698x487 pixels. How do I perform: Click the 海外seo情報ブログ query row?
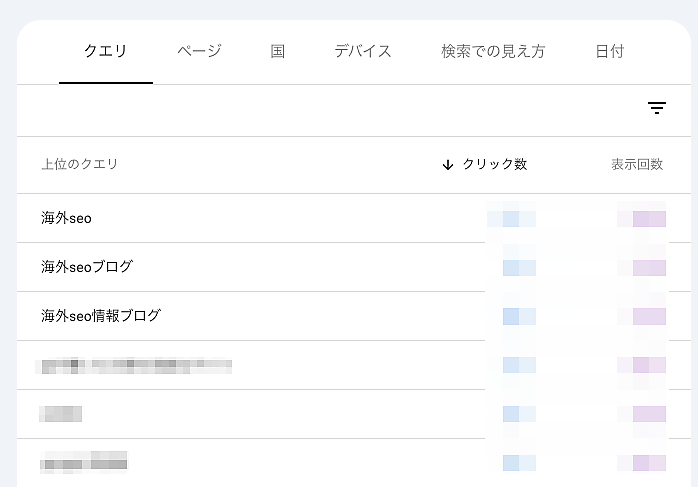(101, 316)
